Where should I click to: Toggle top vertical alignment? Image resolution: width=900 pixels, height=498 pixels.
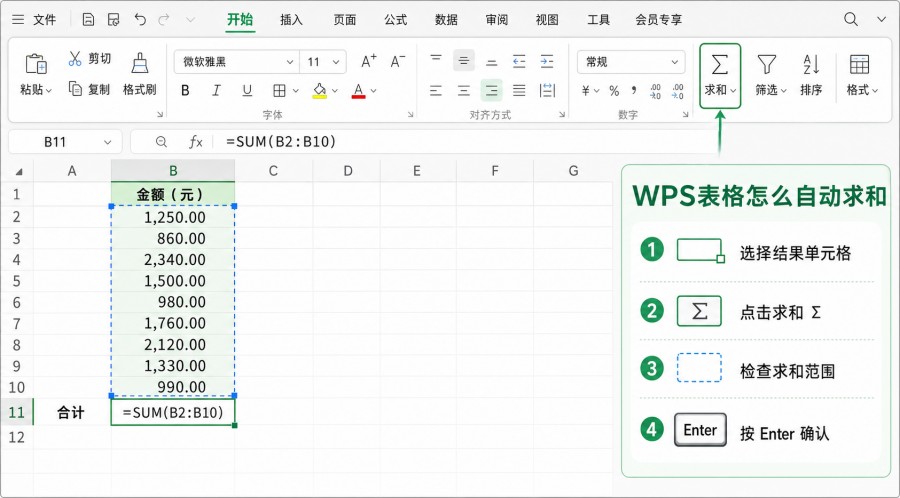point(436,61)
